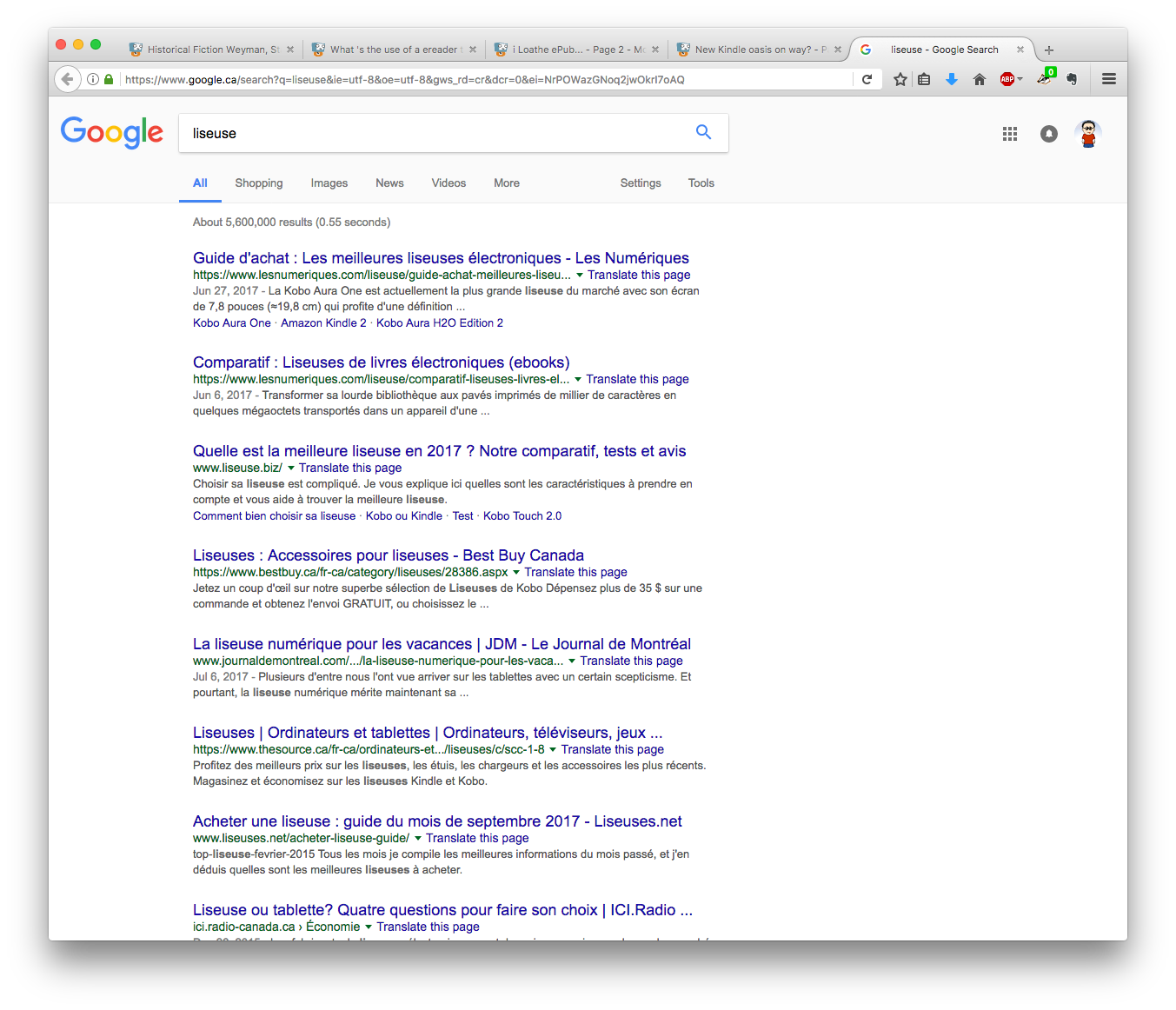Open 'Comparatif : Liseuses de livres électroniques' result
The height and width of the screenshot is (1010, 1176).
[x=382, y=362]
